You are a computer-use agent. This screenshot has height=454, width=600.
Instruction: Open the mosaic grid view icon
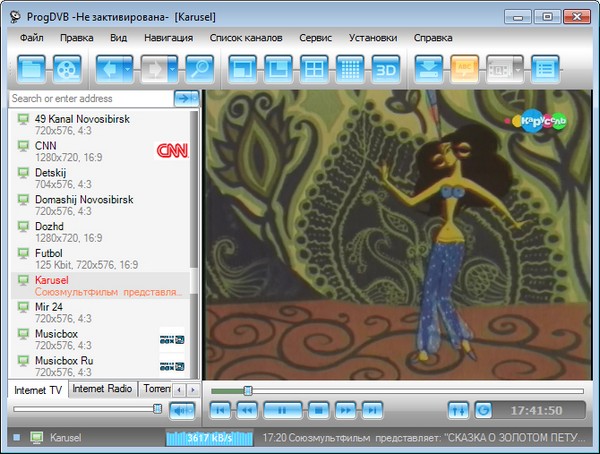(349, 69)
